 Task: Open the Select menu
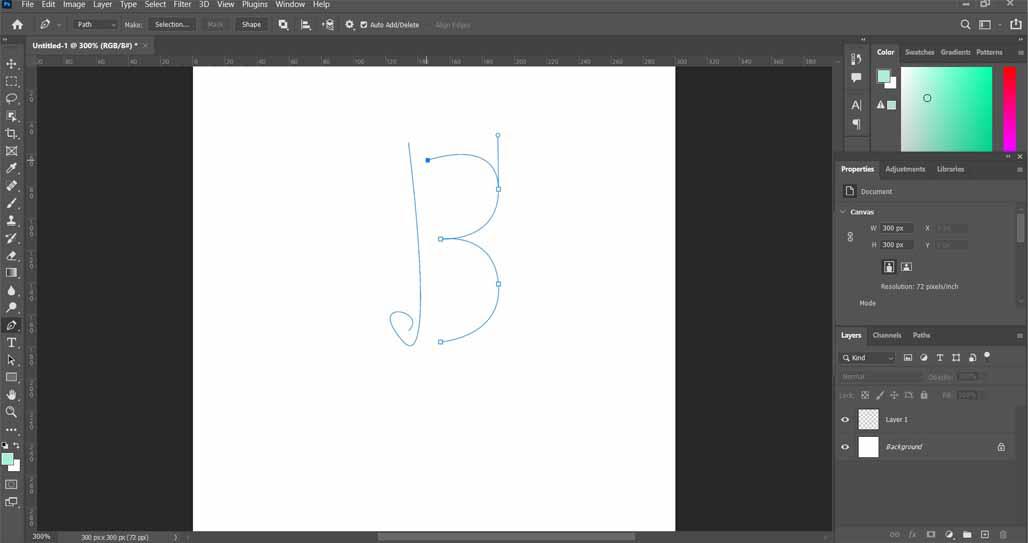(x=155, y=5)
